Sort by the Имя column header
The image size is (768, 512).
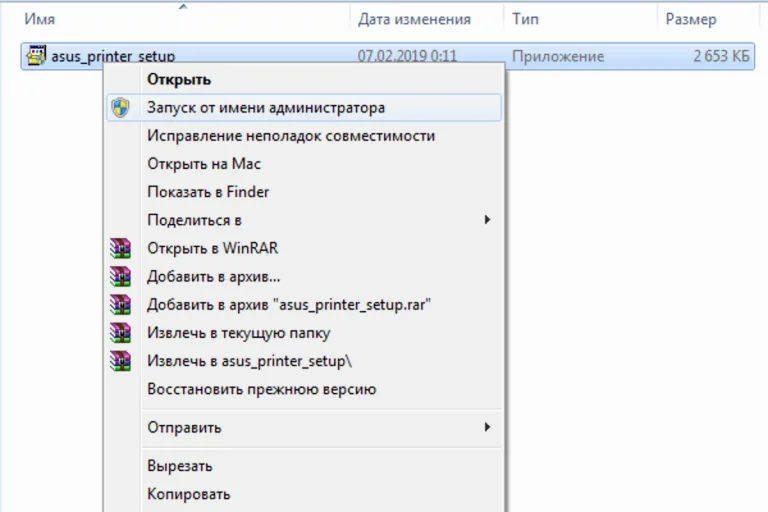click(39, 19)
